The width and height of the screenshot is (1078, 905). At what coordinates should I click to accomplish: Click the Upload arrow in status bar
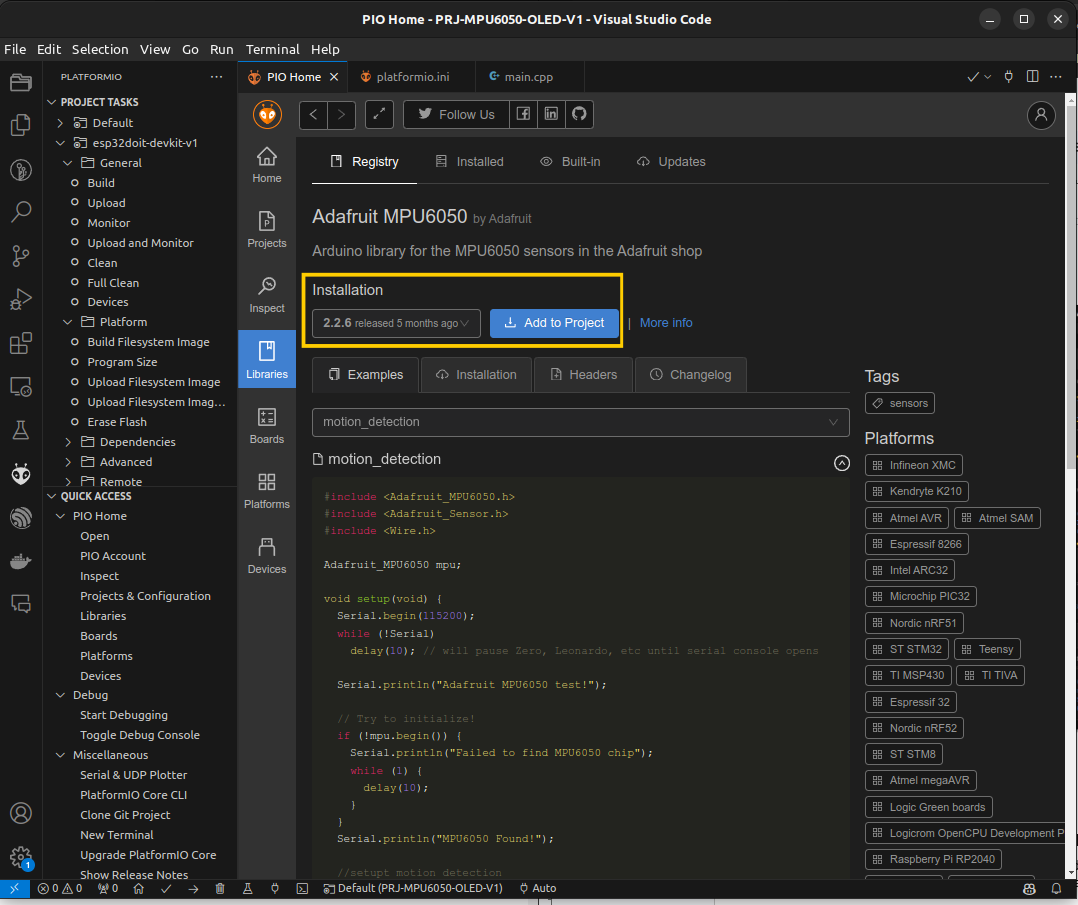click(193, 888)
